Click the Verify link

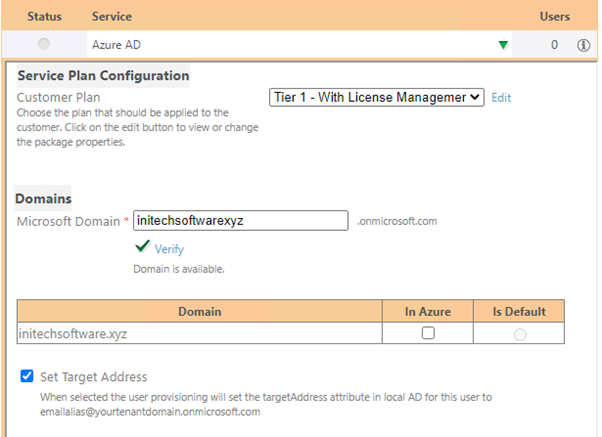(x=169, y=249)
